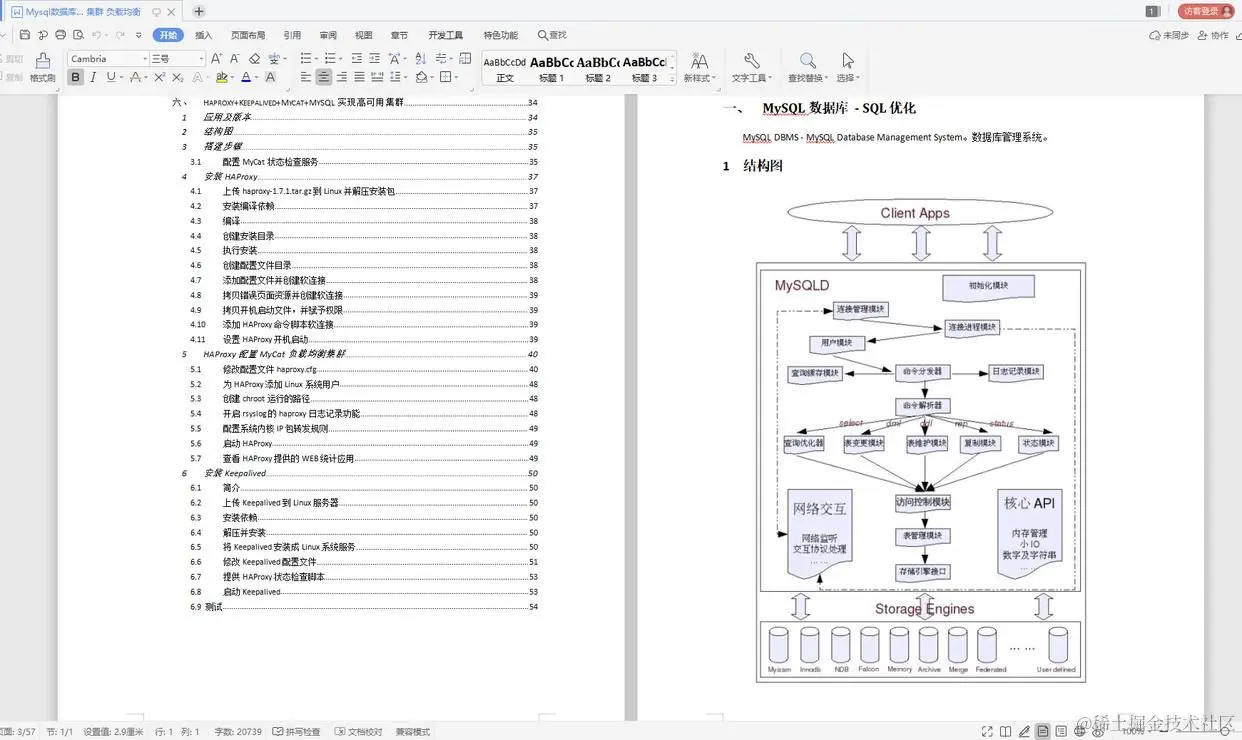The height and width of the screenshot is (740, 1242).
Task: Open the 开发工具 Developer Tools tab
Action: [445, 35]
